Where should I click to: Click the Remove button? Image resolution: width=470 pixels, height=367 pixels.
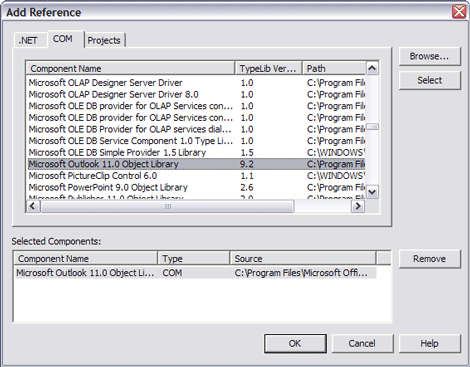pos(429,259)
